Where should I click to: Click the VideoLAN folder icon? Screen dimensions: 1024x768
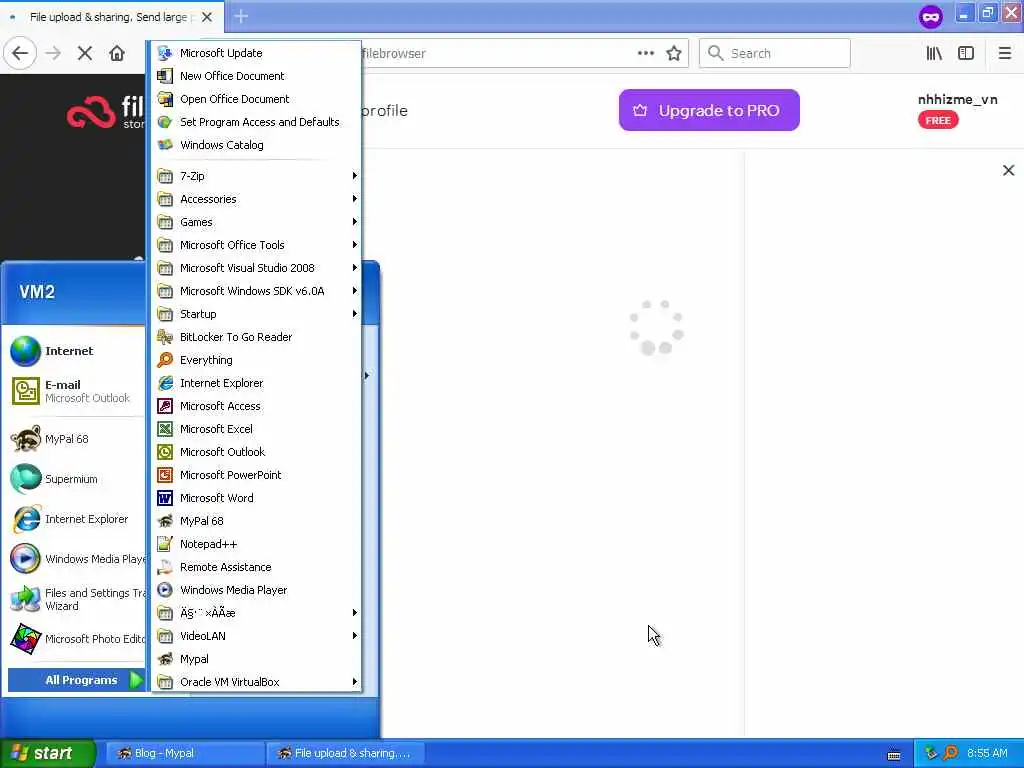[165, 636]
